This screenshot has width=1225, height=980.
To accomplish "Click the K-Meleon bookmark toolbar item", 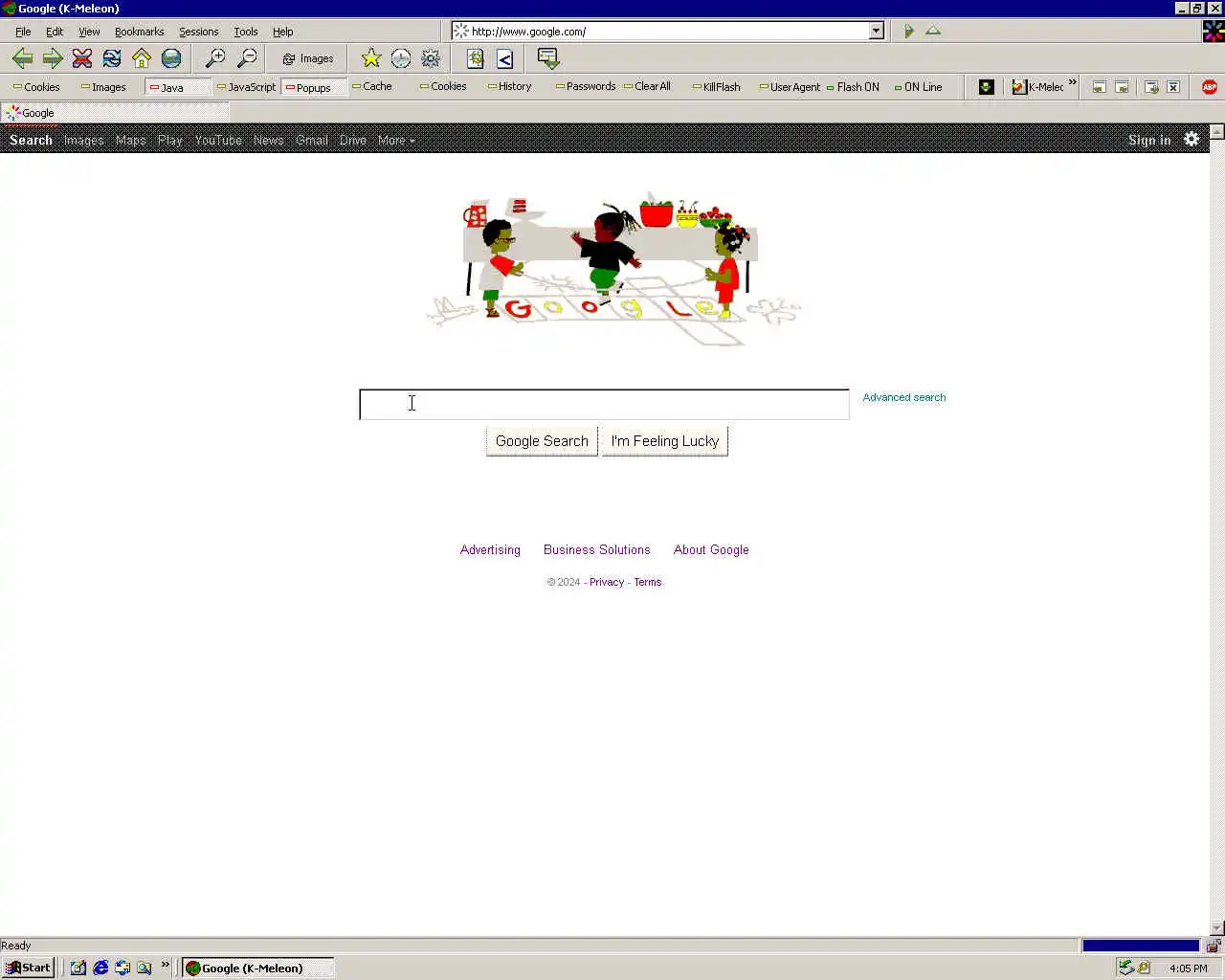I will coord(1038,87).
